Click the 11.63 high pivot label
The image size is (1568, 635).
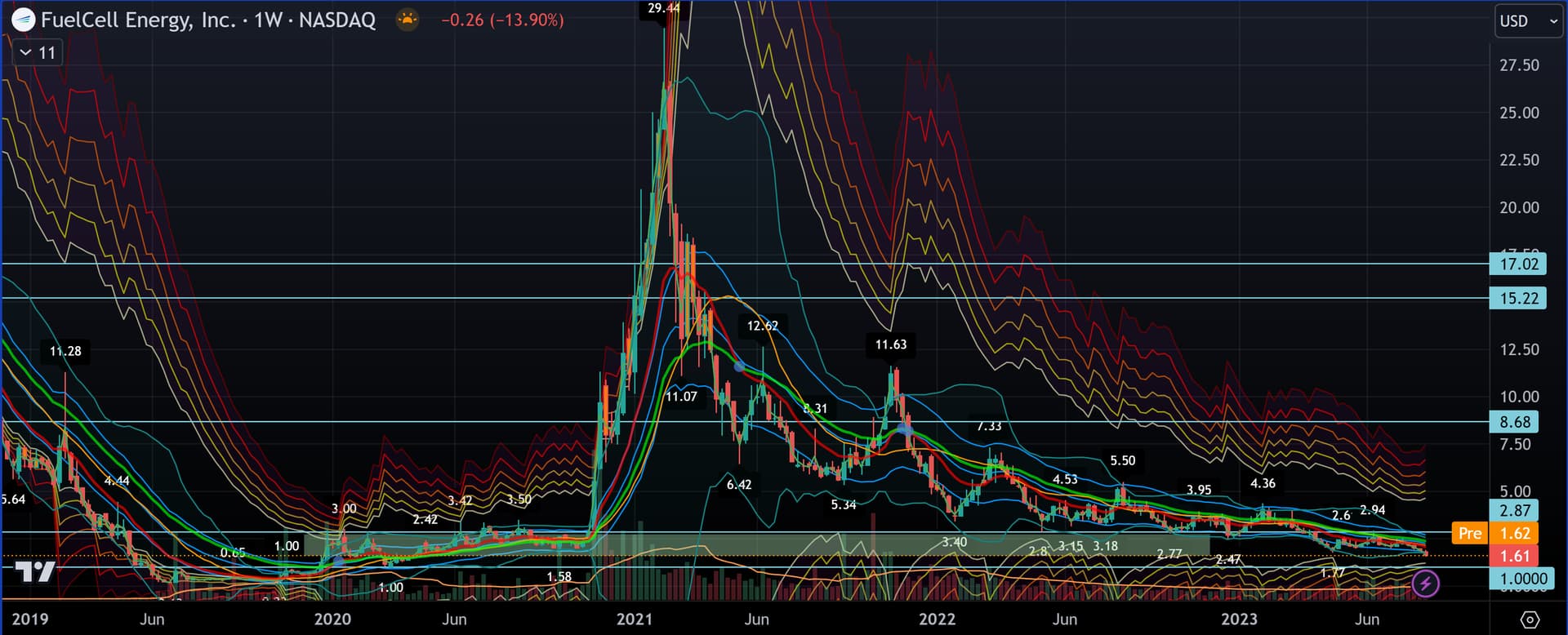tap(890, 344)
